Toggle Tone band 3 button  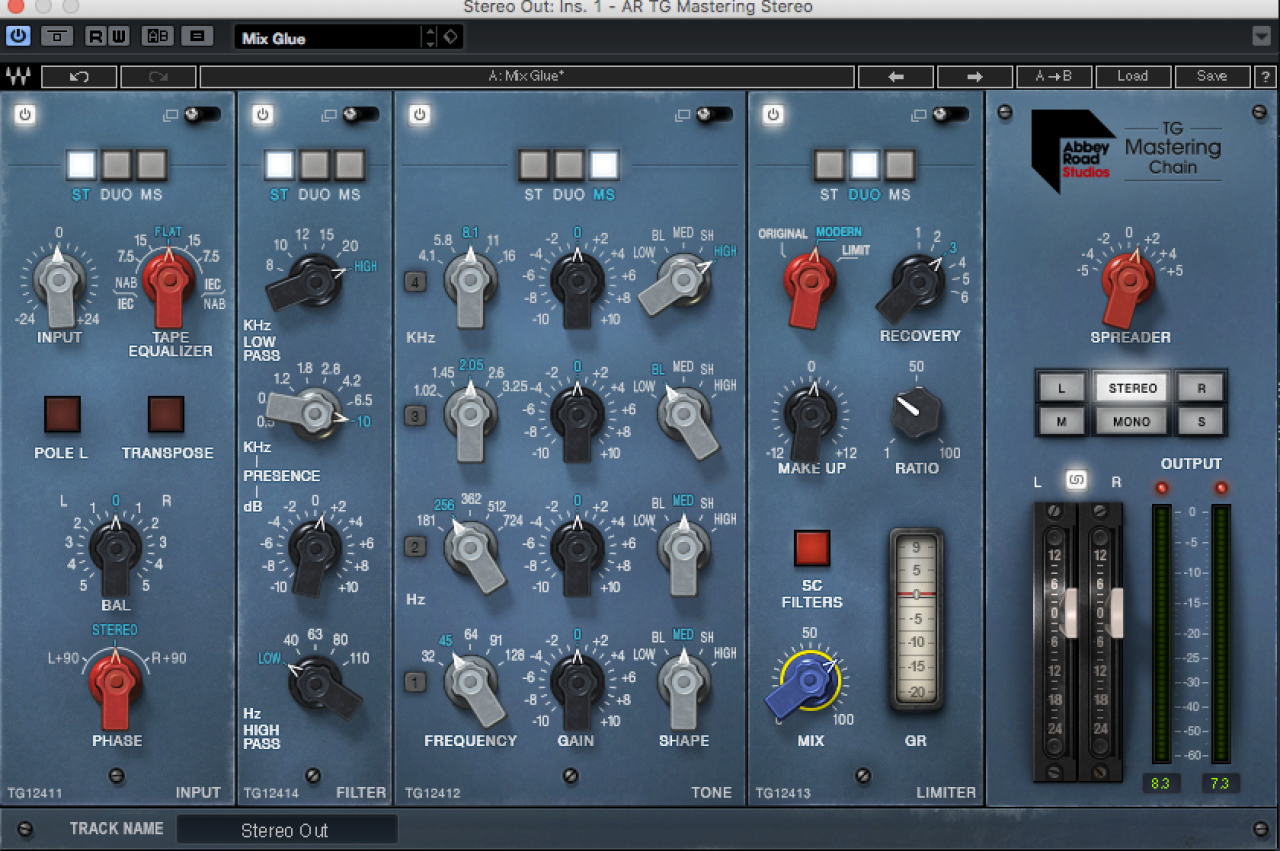[415, 416]
